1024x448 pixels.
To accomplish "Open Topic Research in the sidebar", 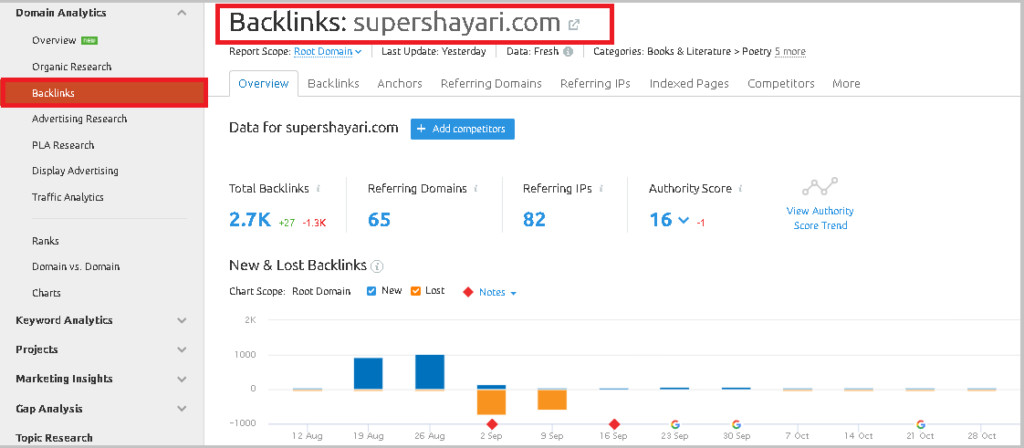I will (54, 438).
